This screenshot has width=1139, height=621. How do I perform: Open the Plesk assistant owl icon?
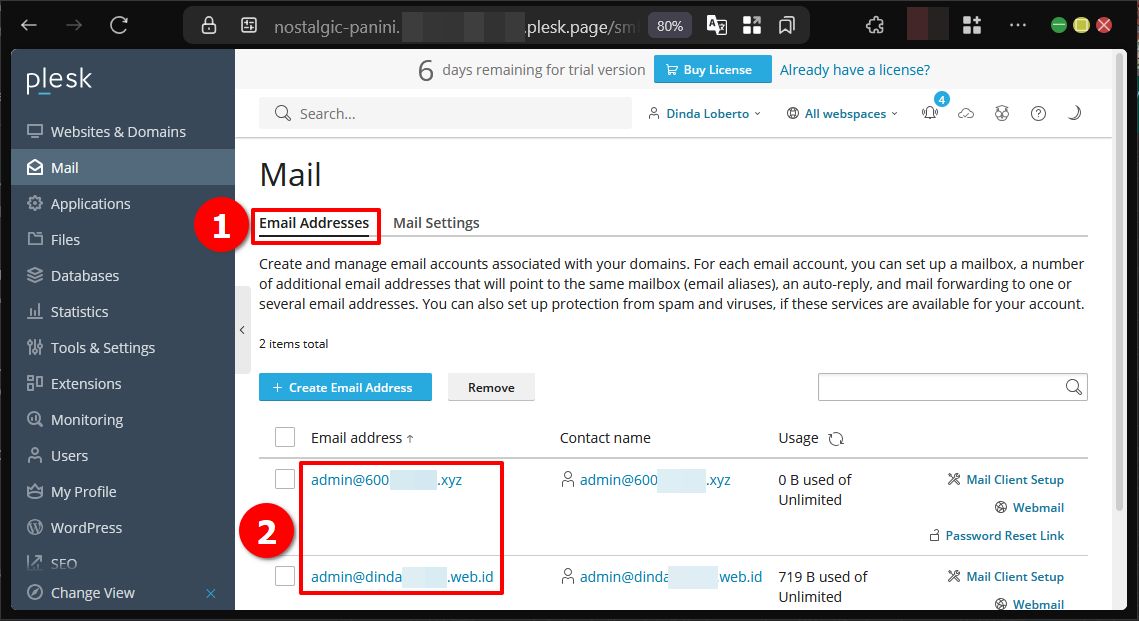pyautogui.click(x=1002, y=113)
